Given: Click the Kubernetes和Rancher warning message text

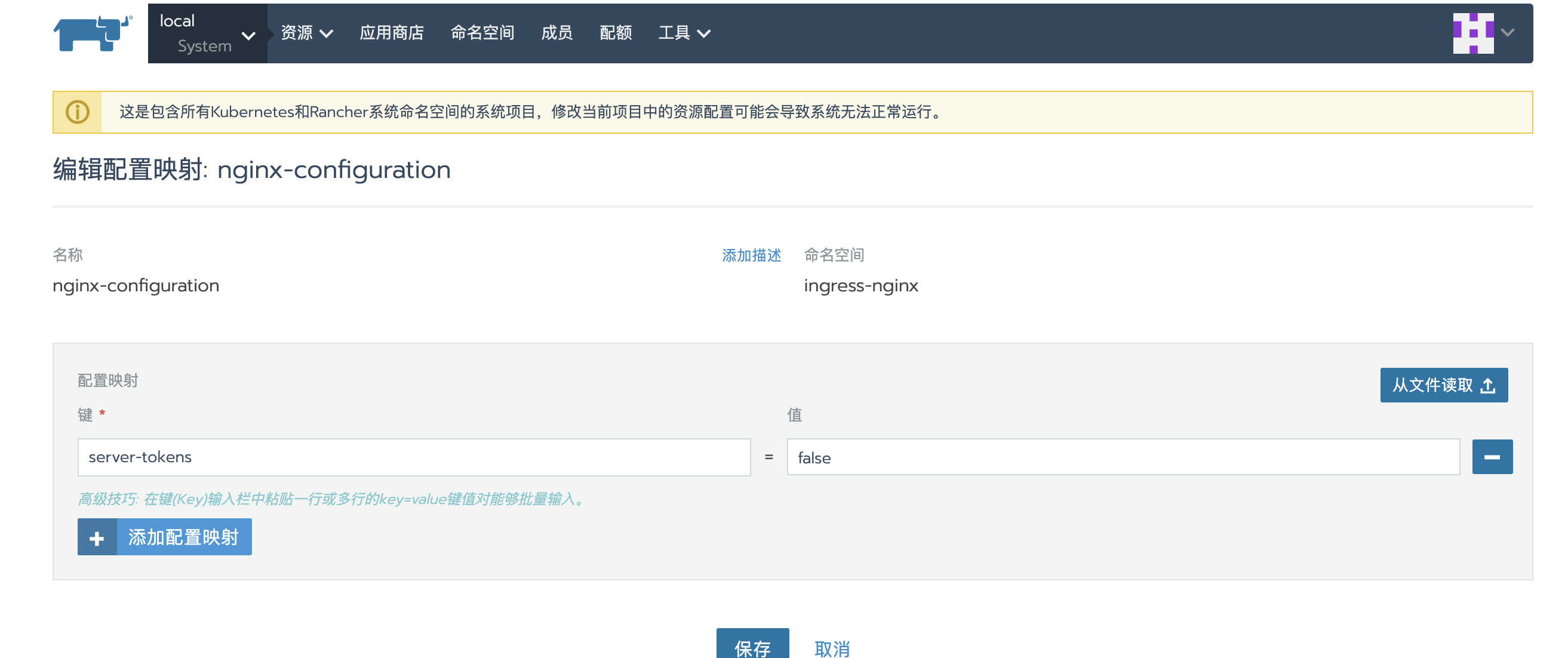Looking at the screenshot, I should click(530, 112).
